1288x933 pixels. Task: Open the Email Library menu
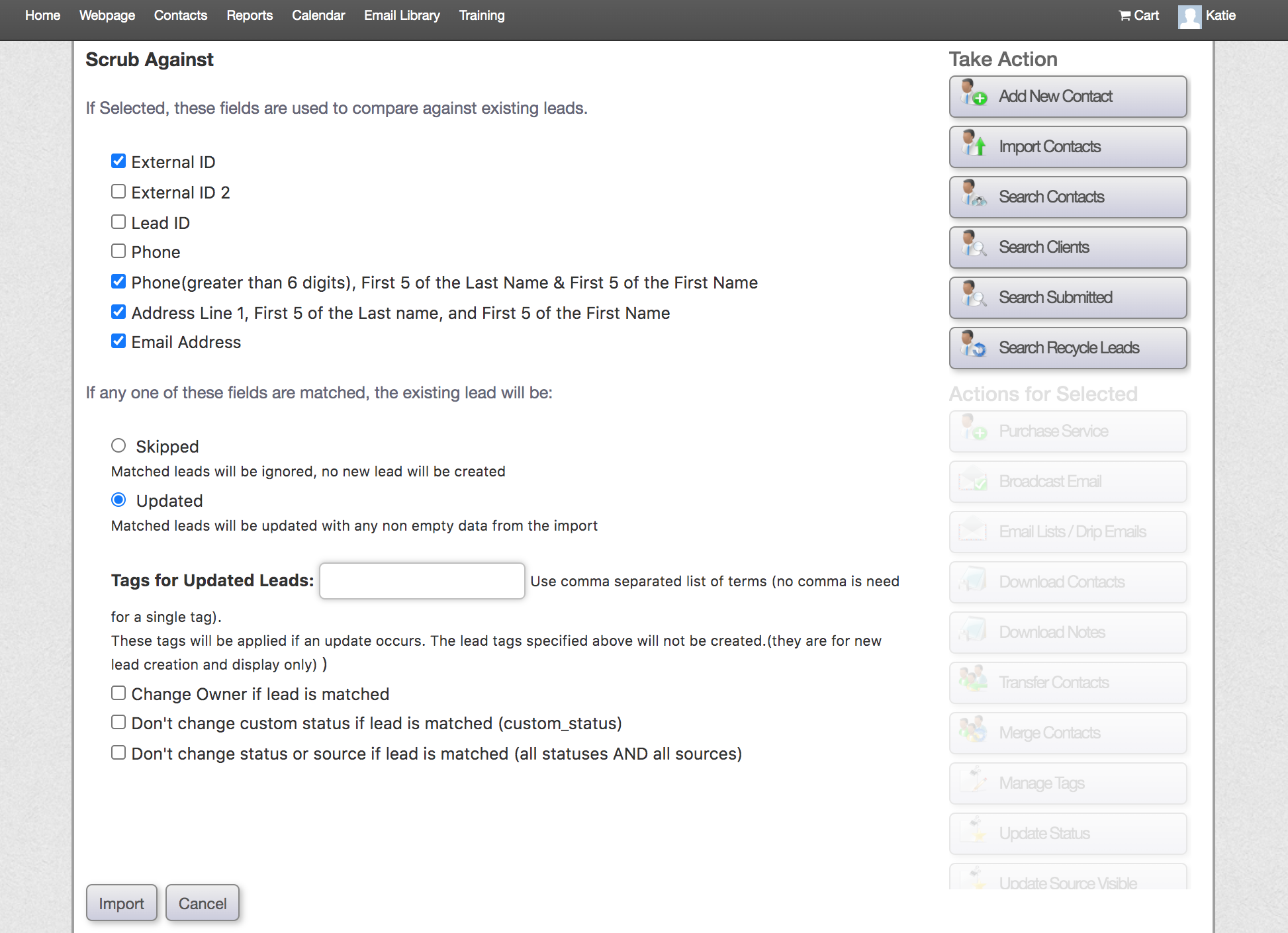pyautogui.click(x=401, y=15)
